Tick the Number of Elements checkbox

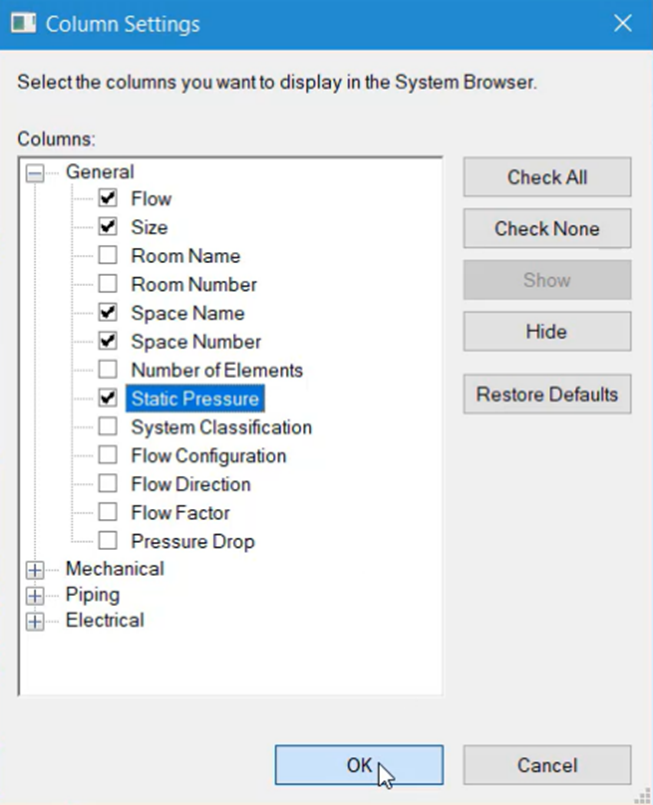click(x=108, y=369)
